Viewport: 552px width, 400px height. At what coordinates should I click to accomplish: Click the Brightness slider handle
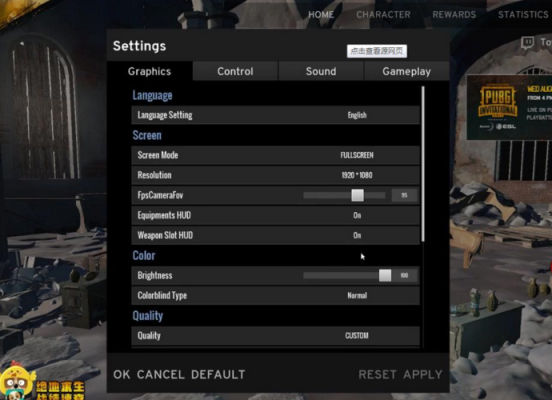[x=385, y=275]
